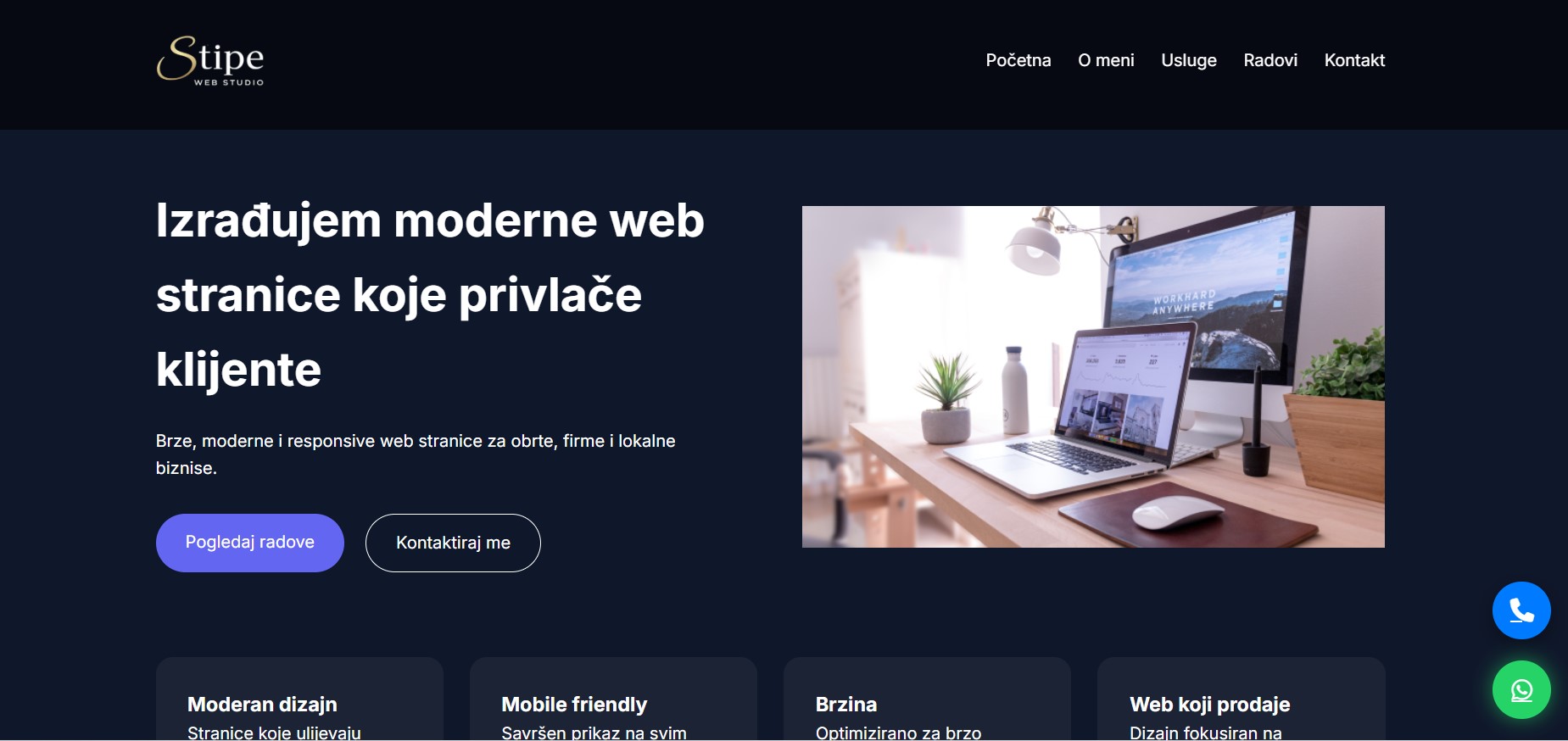
Task: Open the Početna menu item
Action: pyautogui.click(x=1018, y=60)
